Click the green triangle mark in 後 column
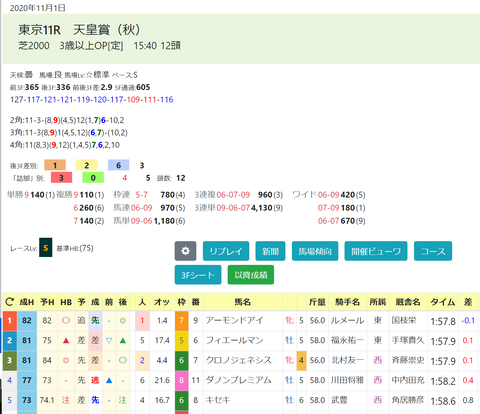Image resolution: width=480 pixels, height=414 pixels. 123,340
